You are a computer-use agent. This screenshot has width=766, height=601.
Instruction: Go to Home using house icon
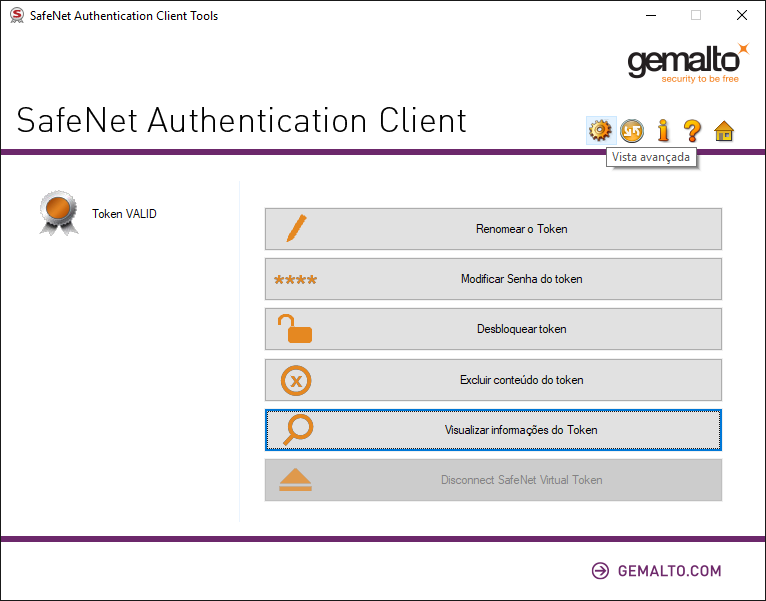[724, 130]
